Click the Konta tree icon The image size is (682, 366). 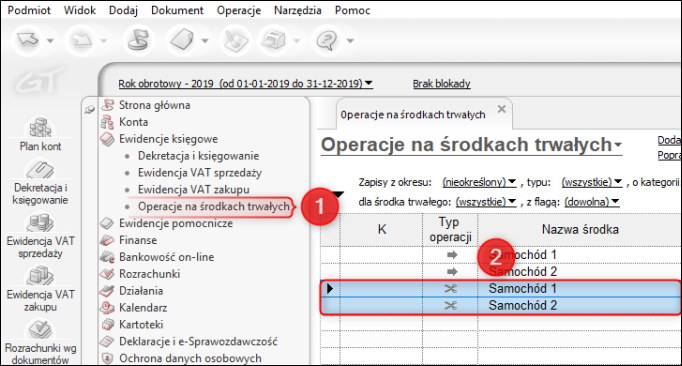(x=107, y=122)
